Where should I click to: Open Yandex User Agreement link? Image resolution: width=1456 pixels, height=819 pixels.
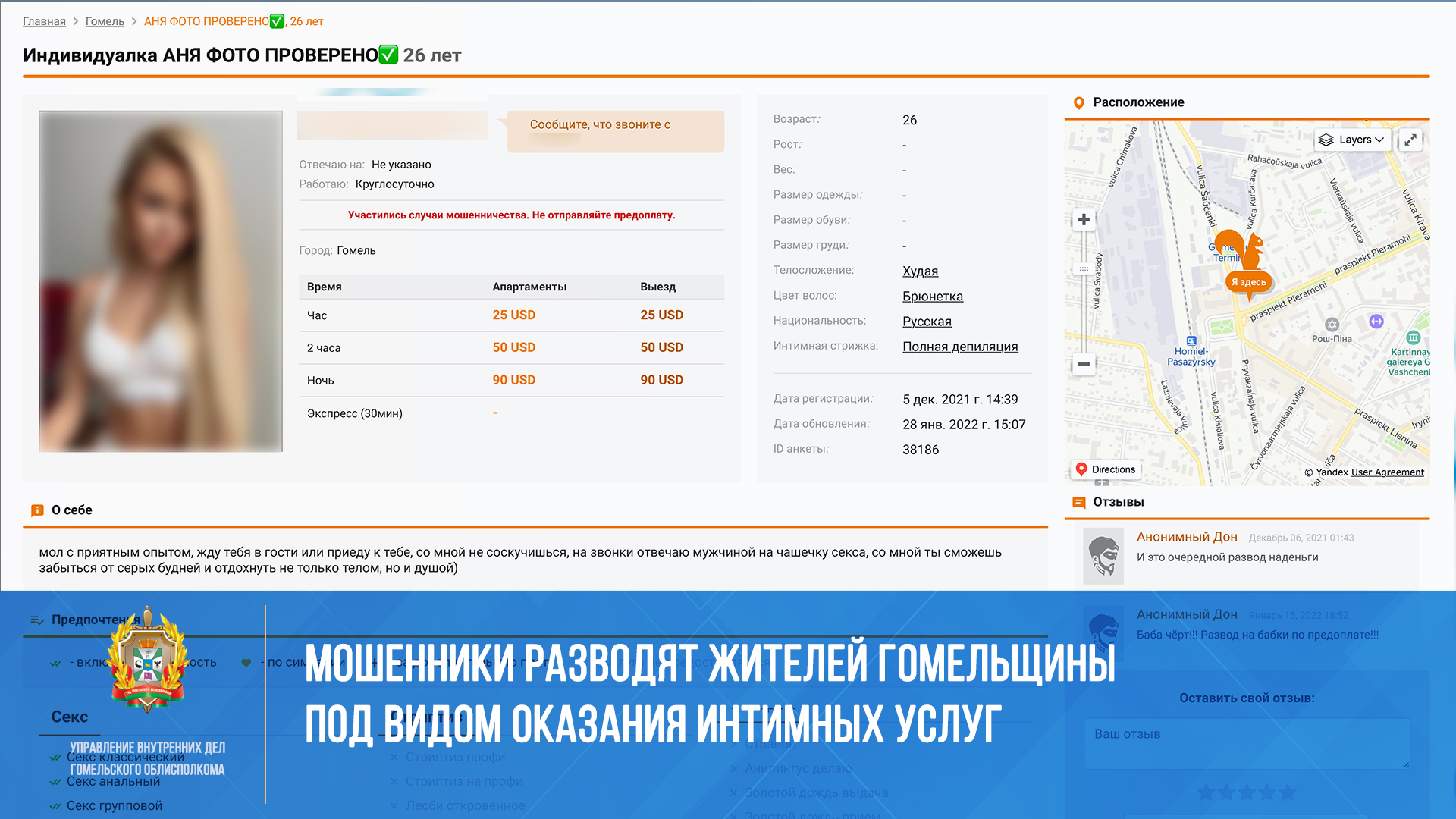pyautogui.click(x=1387, y=472)
